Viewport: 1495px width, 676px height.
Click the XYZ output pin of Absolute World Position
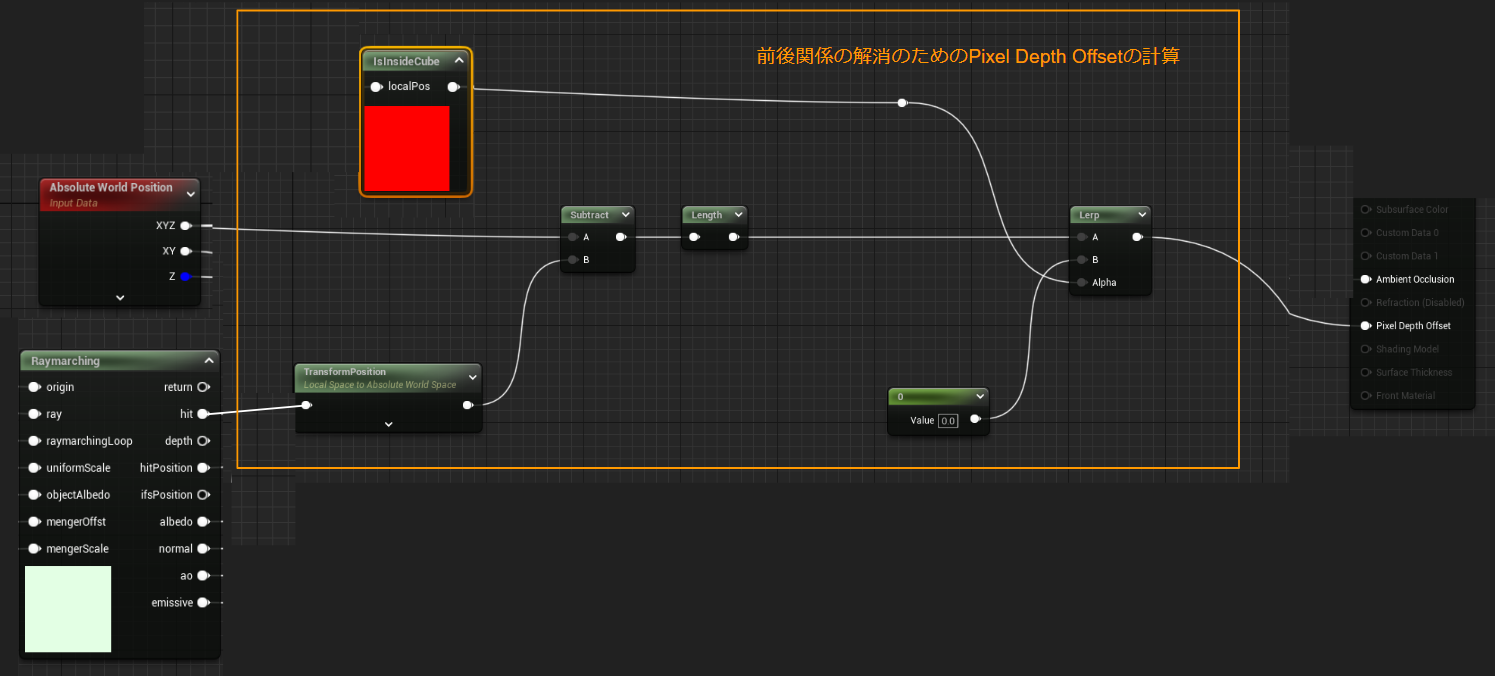185,226
